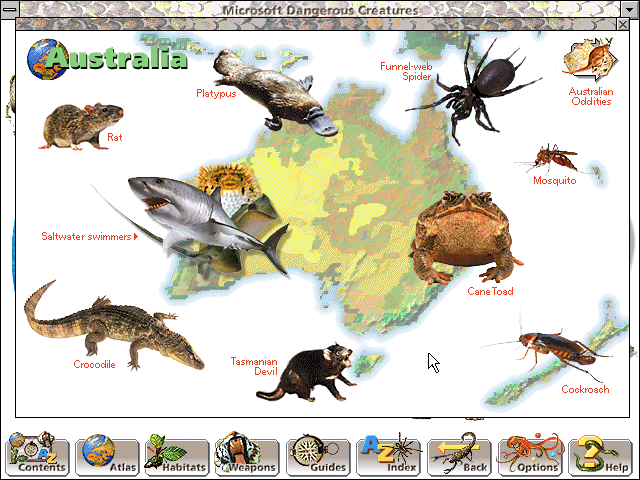
Task: Open the Atlas globe button
Action: (x=108, y=454)
